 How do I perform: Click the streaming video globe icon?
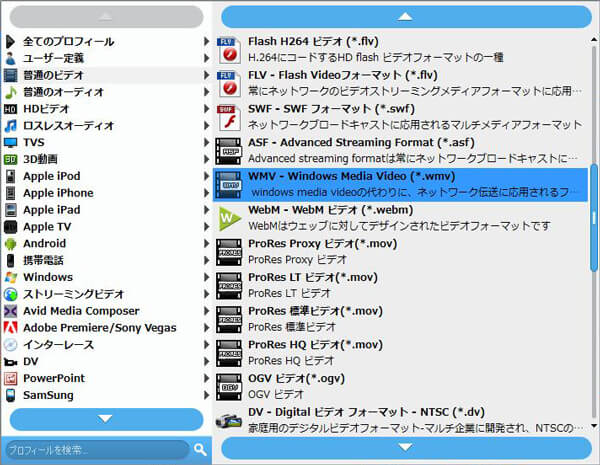click(x=10, y=294)
